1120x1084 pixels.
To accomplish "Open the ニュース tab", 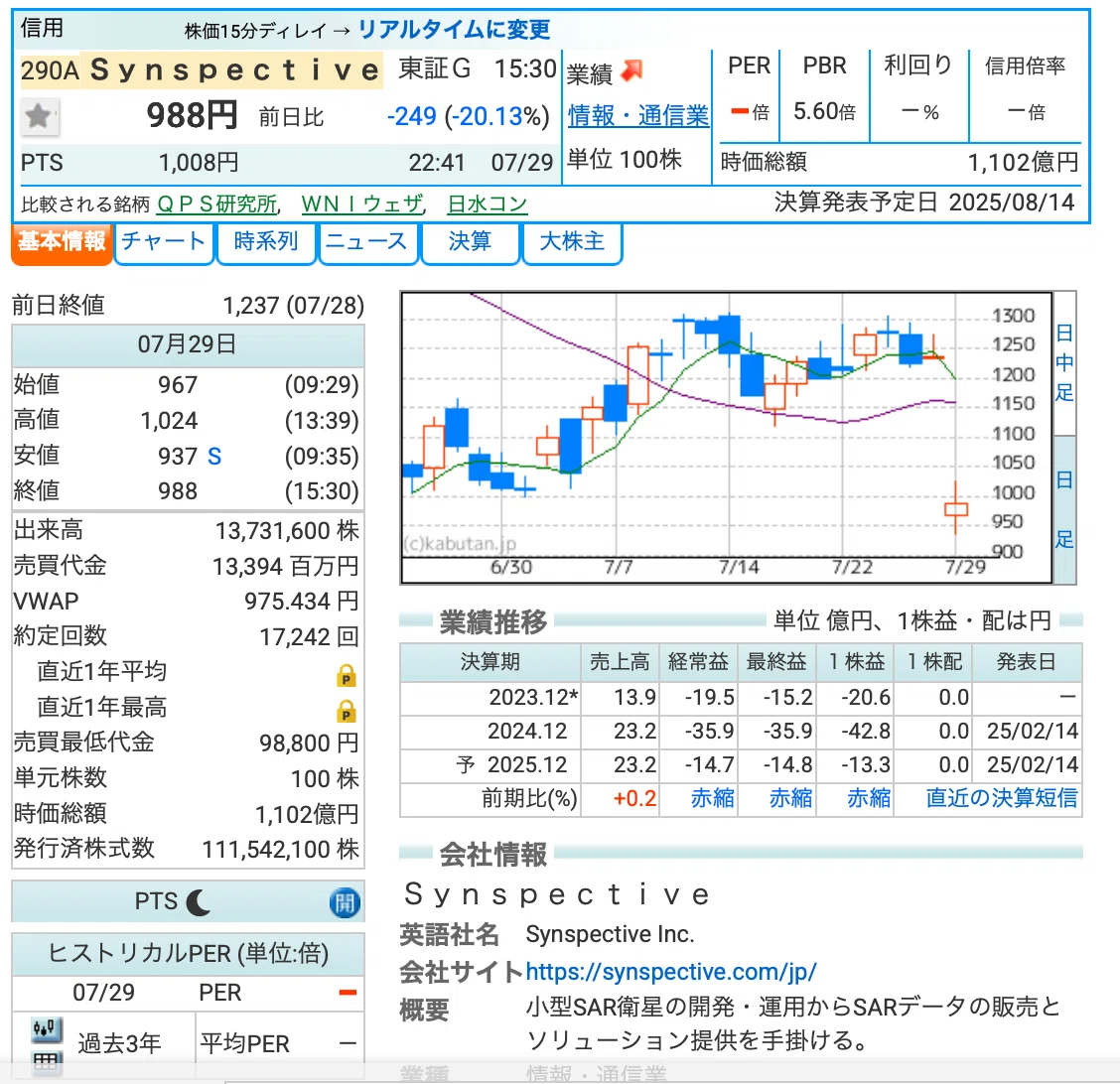I will point(367,243).
